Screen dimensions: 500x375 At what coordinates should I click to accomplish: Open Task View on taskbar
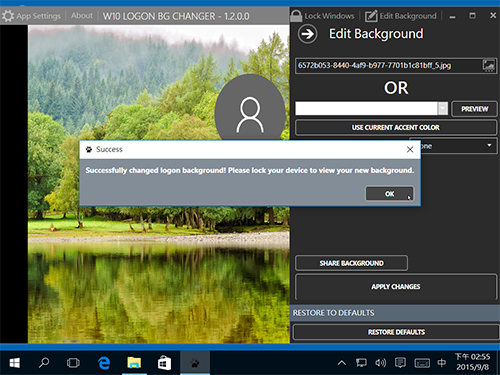click(x=73, y=363)
